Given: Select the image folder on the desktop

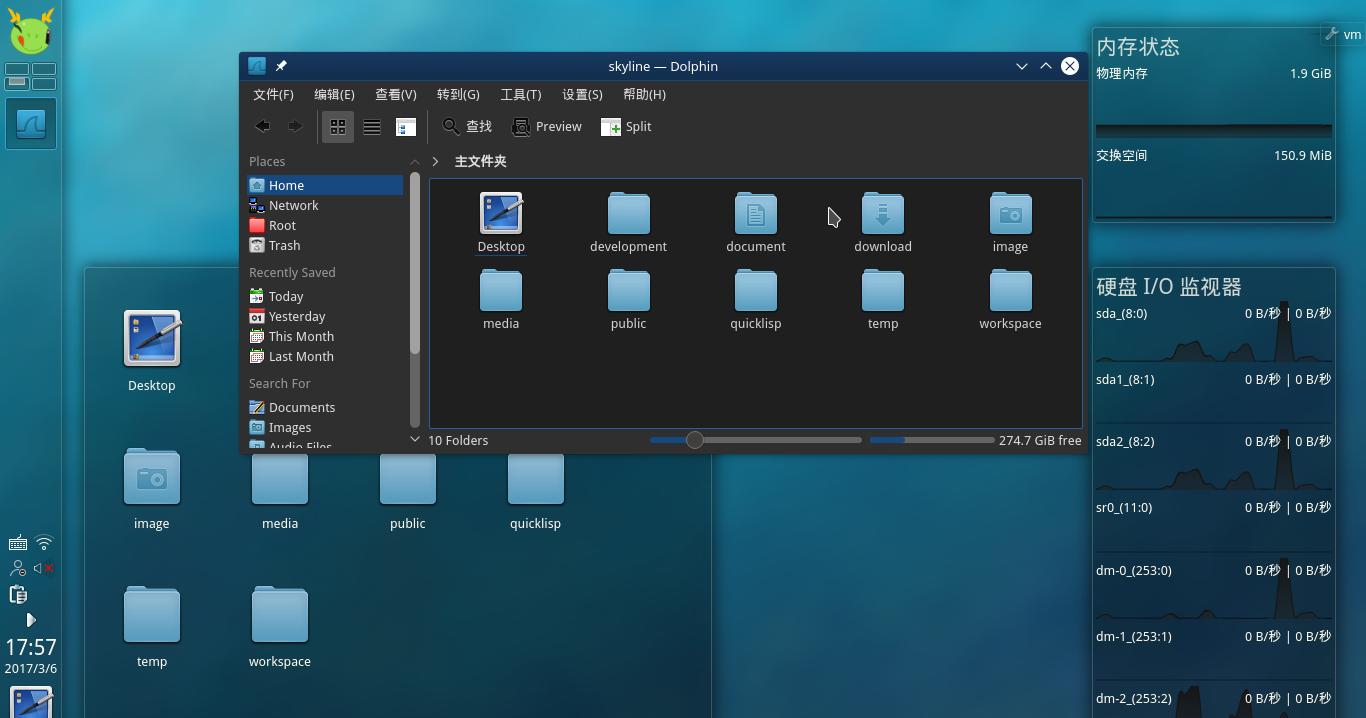Looking at the screenshot, I should (152, 489).
